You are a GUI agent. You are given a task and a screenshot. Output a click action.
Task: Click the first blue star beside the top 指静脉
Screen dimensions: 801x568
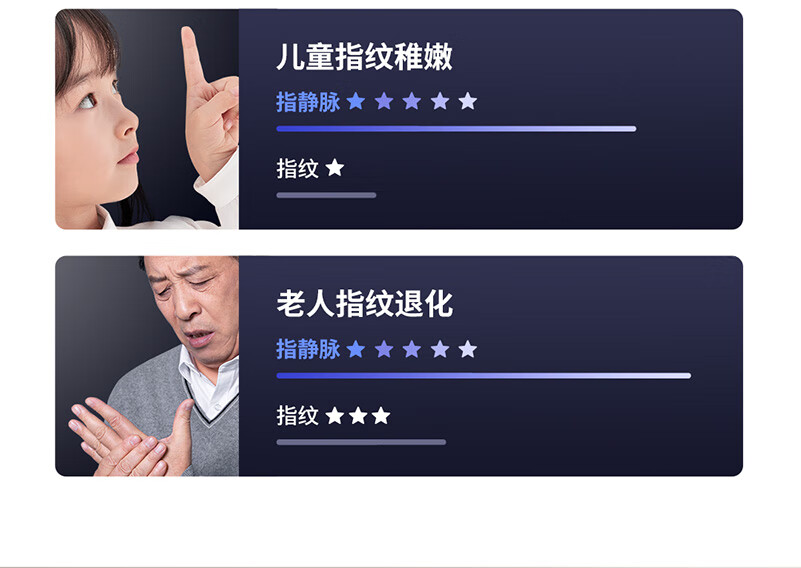tap(356, 101)
